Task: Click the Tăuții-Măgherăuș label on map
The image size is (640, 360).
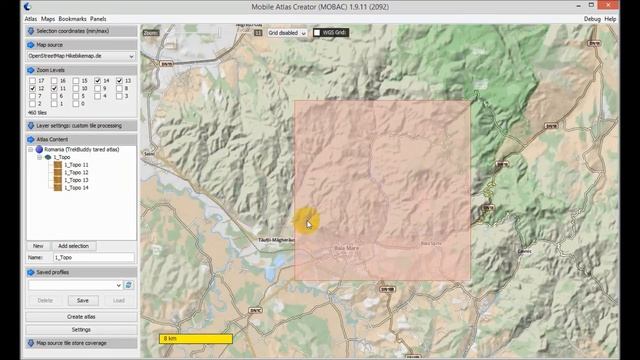Action: [x=276, y=240]
